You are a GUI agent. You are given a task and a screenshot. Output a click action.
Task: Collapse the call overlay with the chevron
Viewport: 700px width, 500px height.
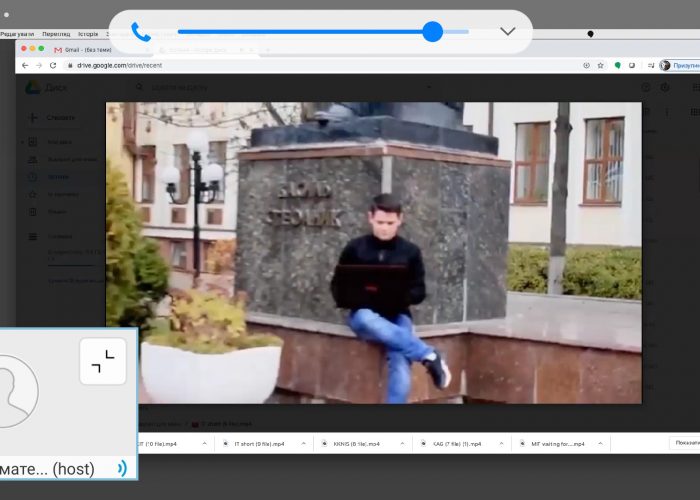[507, 31]
